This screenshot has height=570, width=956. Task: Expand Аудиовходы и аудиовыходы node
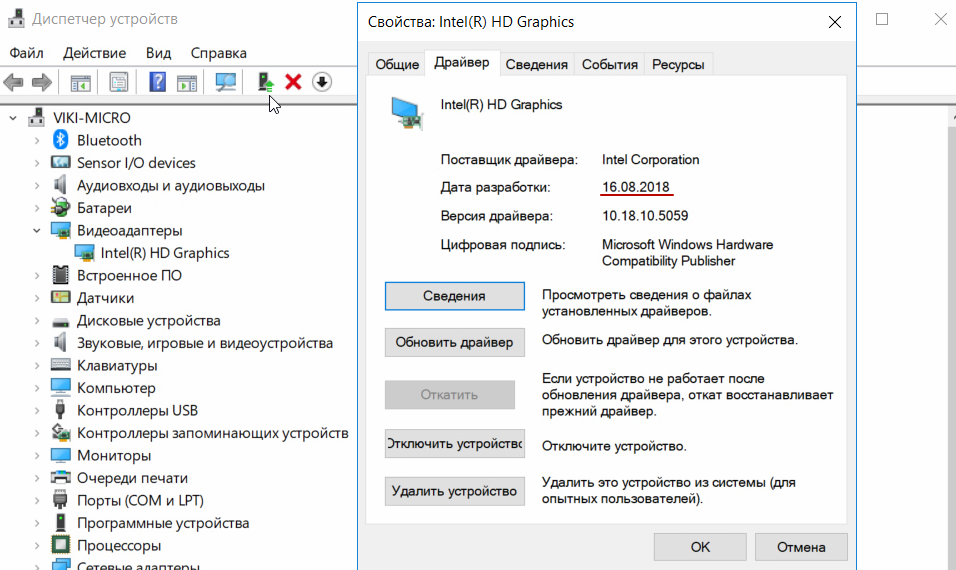(37, 186)
